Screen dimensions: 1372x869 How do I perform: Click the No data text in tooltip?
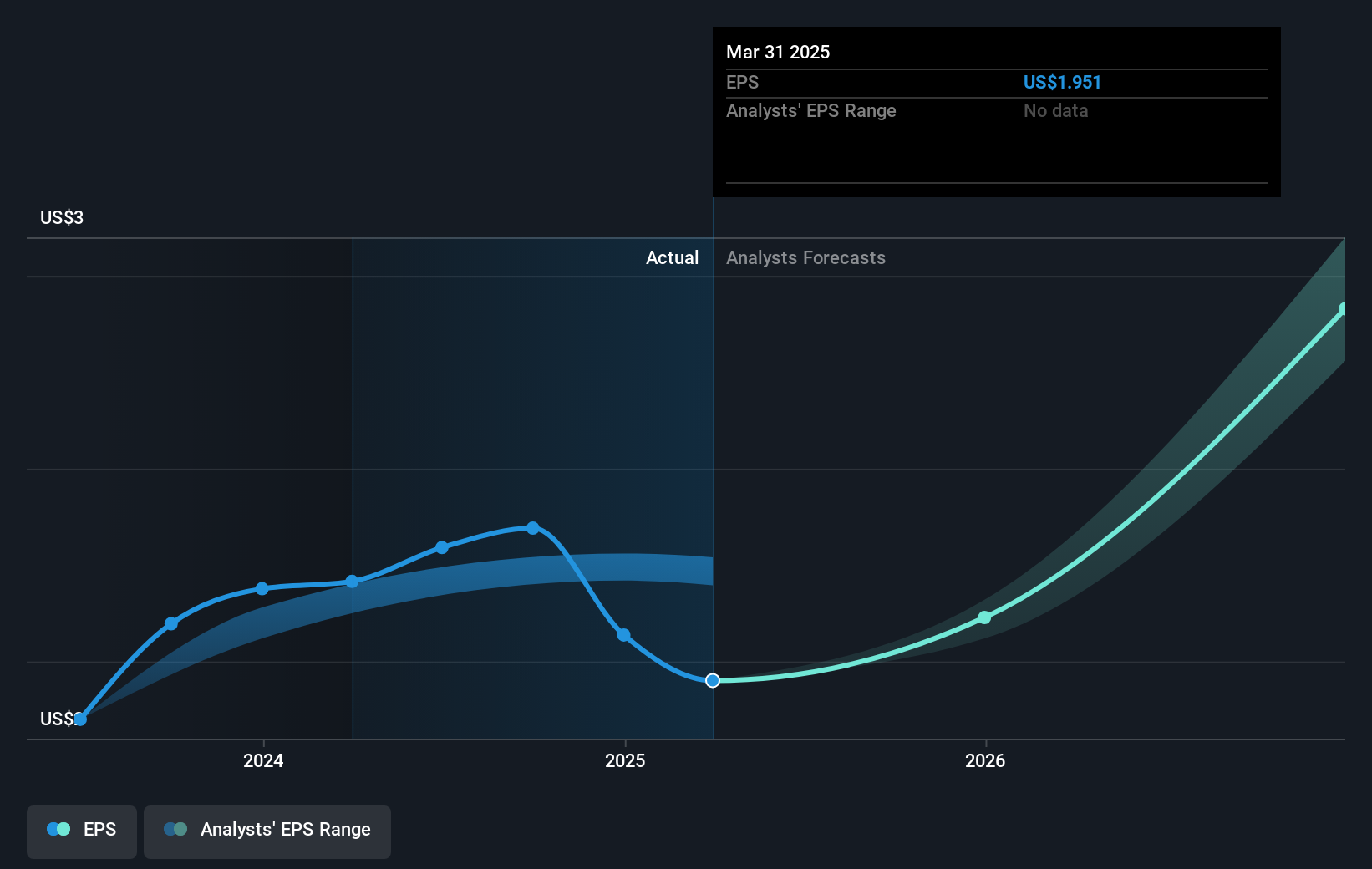[x=1055, y=110]
